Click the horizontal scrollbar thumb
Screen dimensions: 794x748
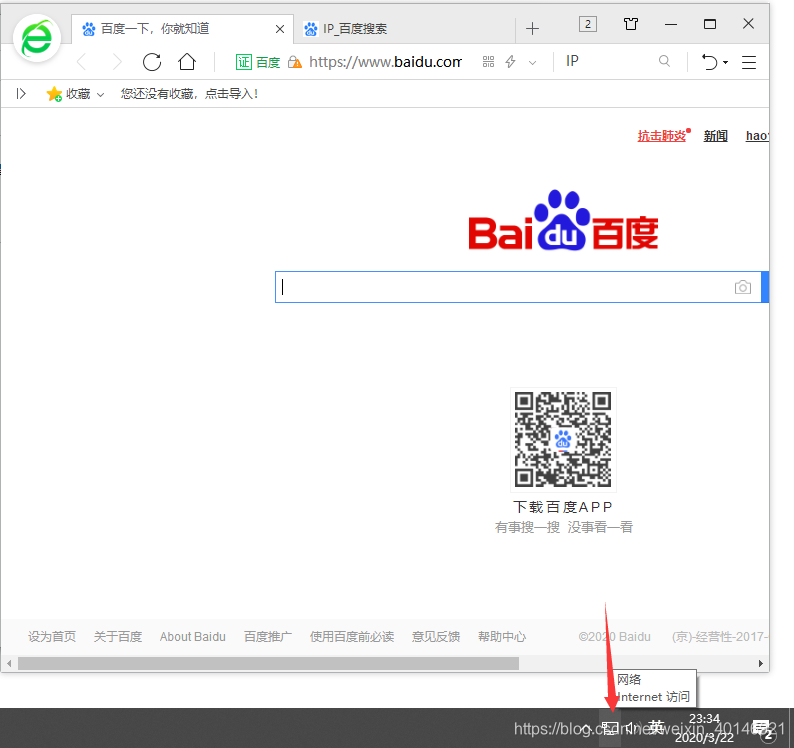(x=268, y=663)
